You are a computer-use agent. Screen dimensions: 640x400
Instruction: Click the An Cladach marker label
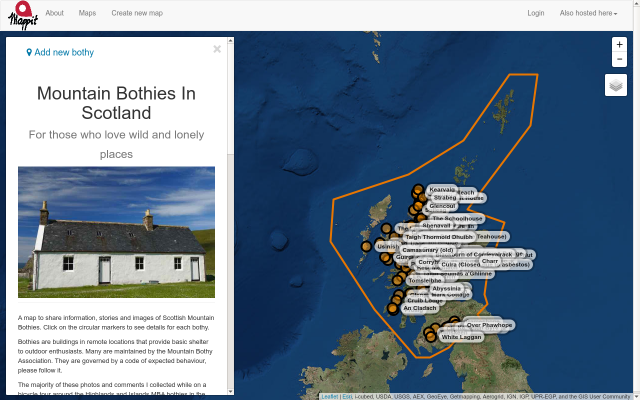coord(420,308)
